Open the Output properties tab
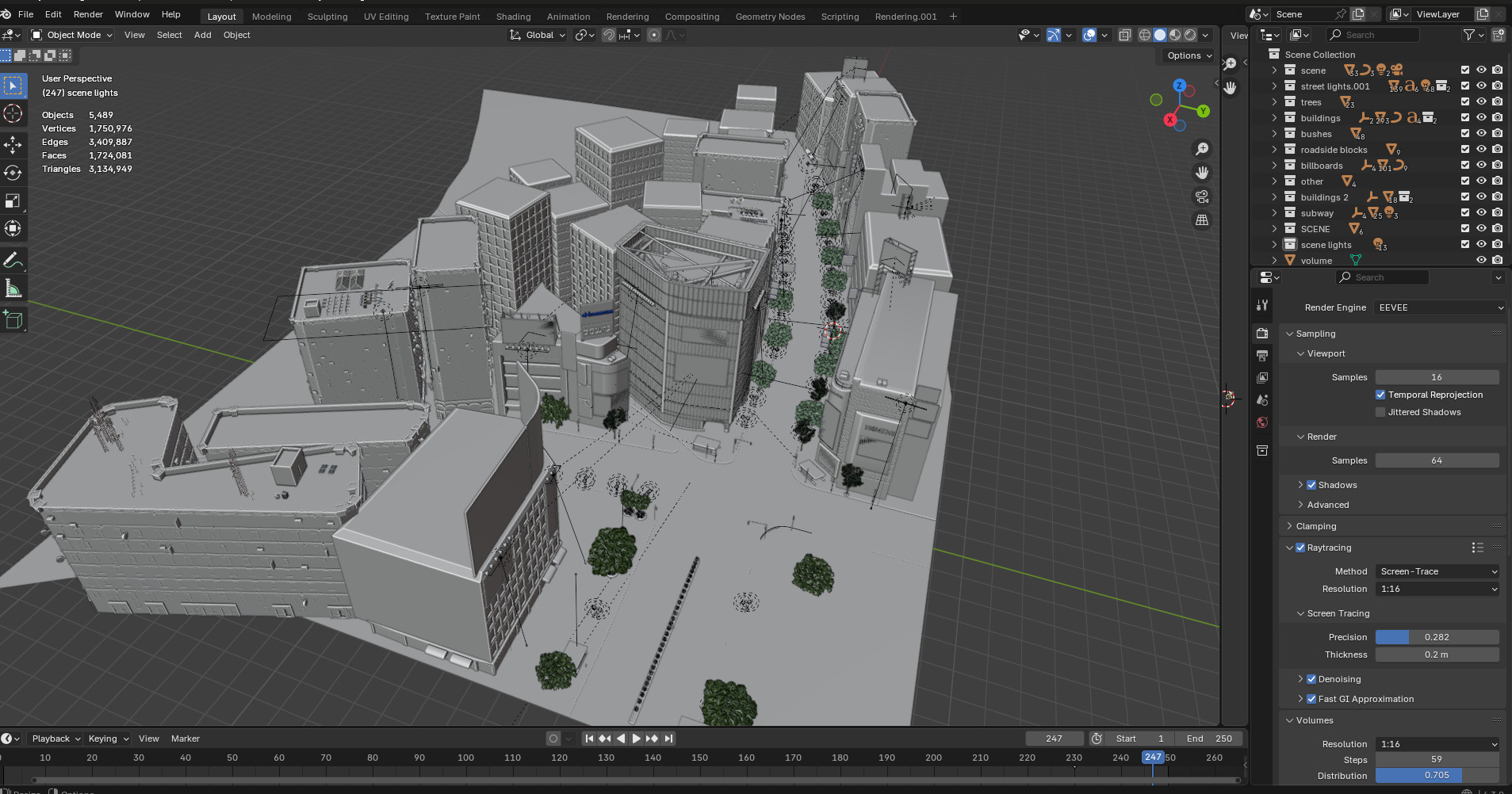1512x794 pixels. coord(1262,356)
